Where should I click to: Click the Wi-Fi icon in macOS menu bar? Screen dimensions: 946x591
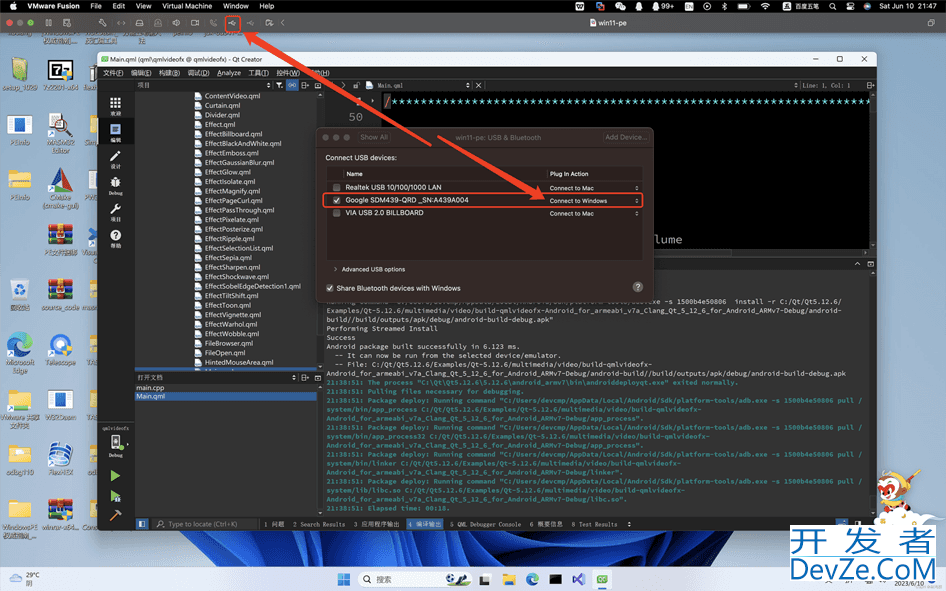[765, 6]
